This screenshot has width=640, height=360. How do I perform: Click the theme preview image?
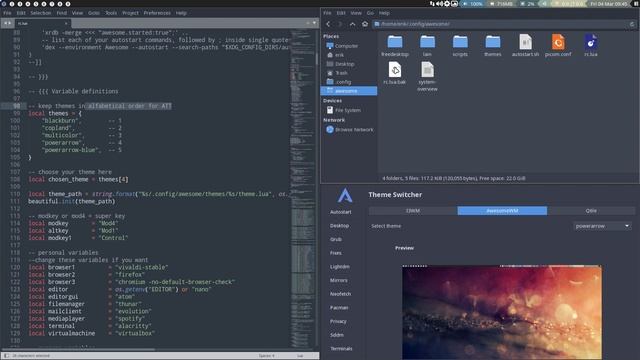pos(502,312)
